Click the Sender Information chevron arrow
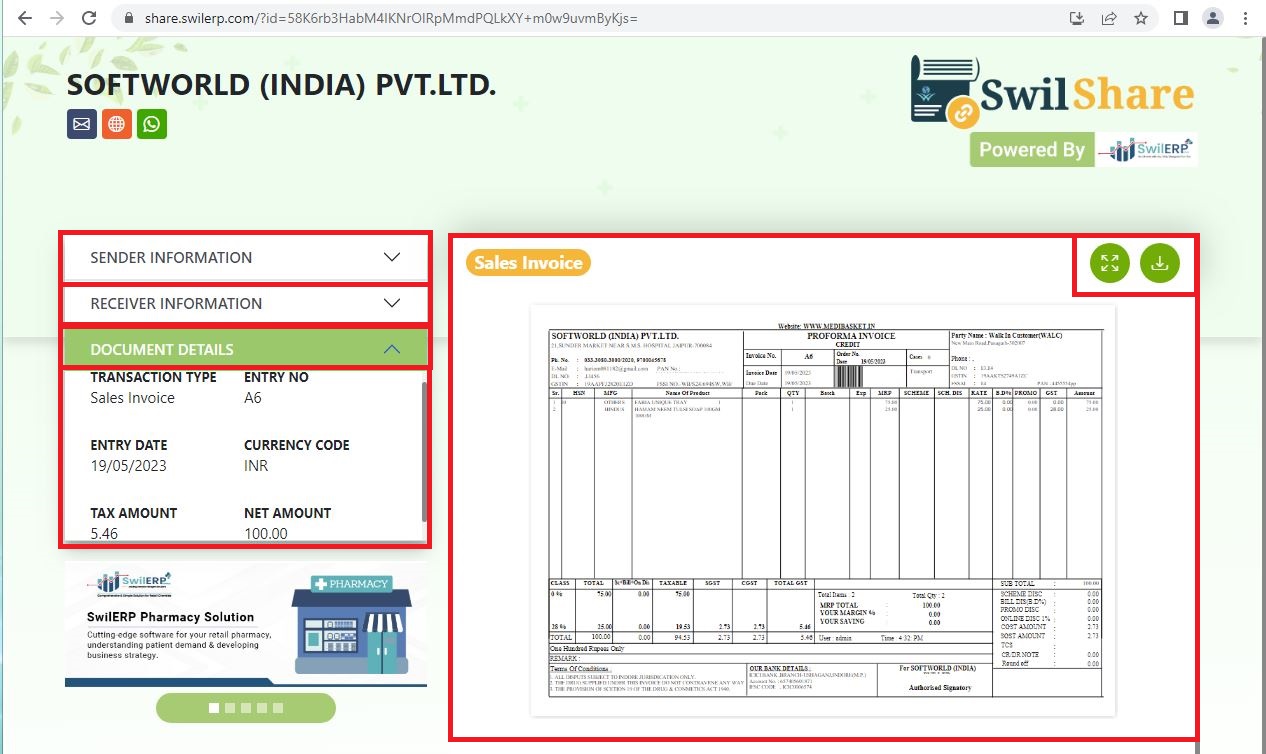Screen dimensions: 1266x754 point(392,258)
